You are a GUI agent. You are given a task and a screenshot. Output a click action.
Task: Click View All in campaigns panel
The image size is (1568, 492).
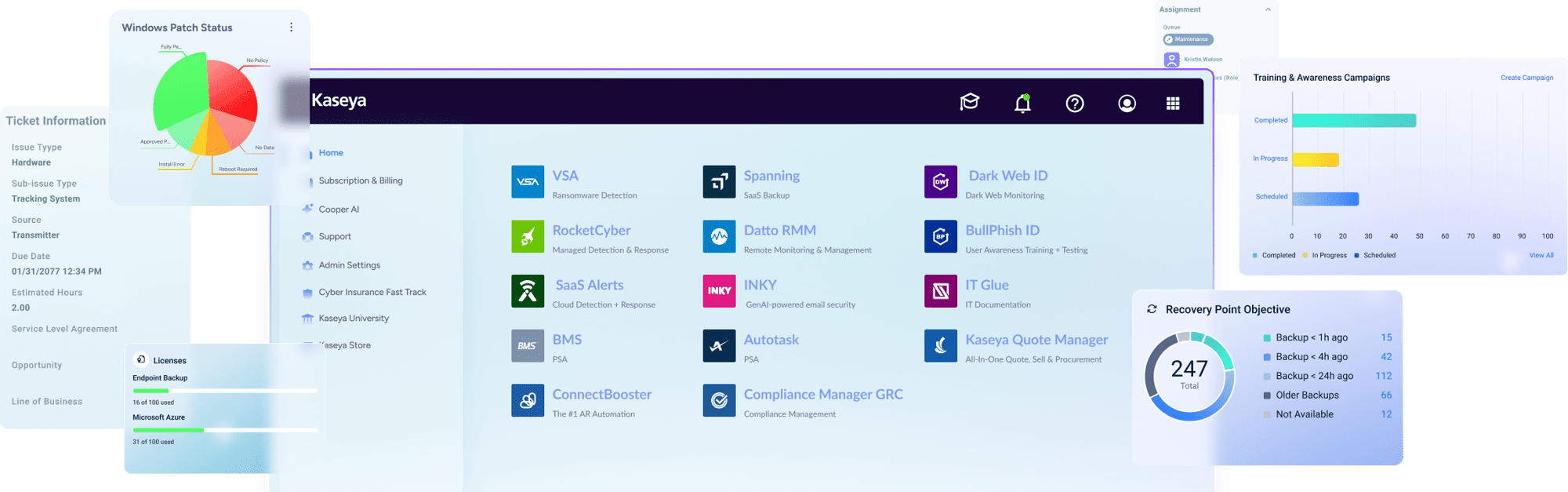pos(1541,255)
